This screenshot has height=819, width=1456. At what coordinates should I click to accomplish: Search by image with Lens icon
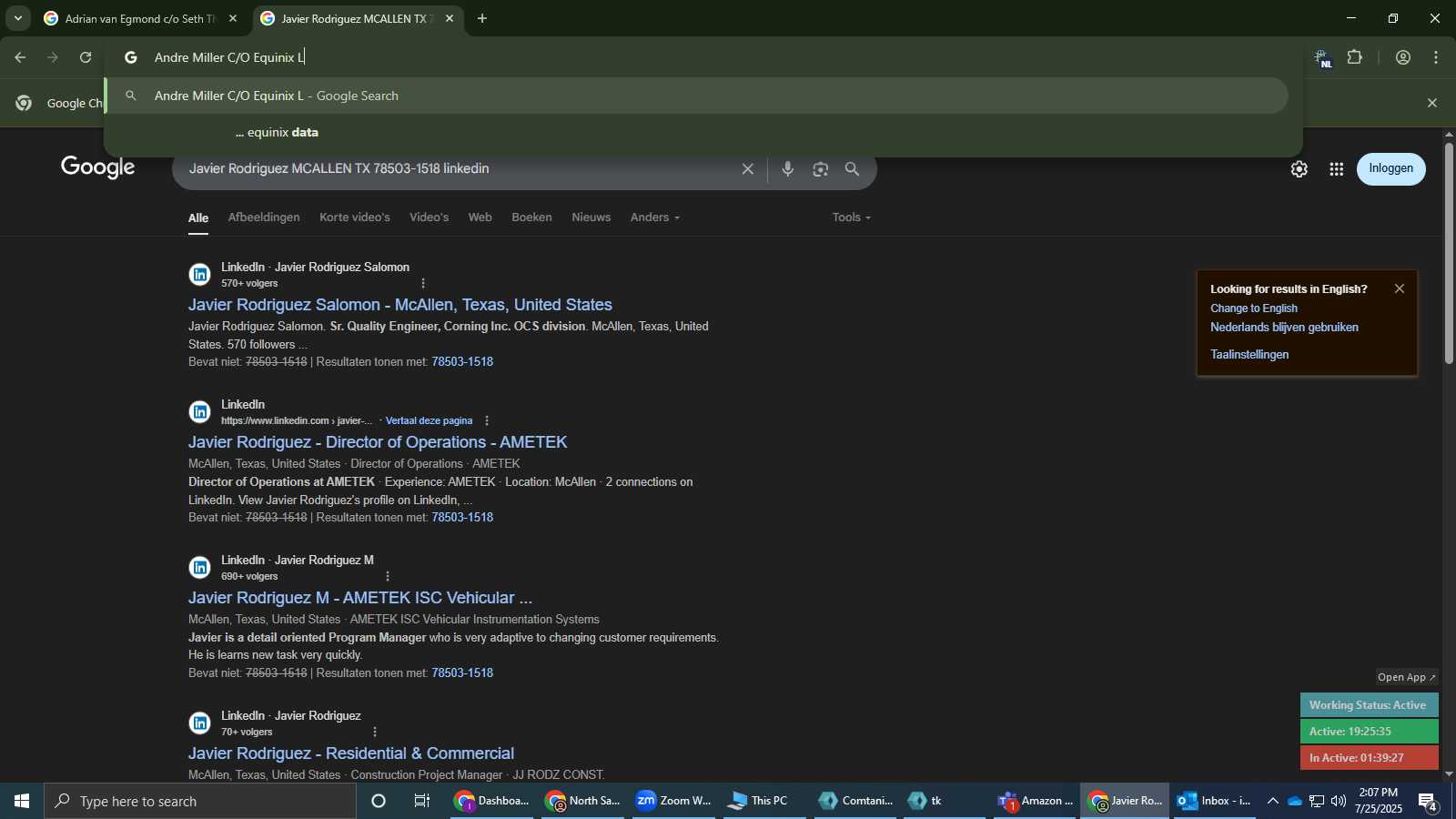(x=821, y=168)
